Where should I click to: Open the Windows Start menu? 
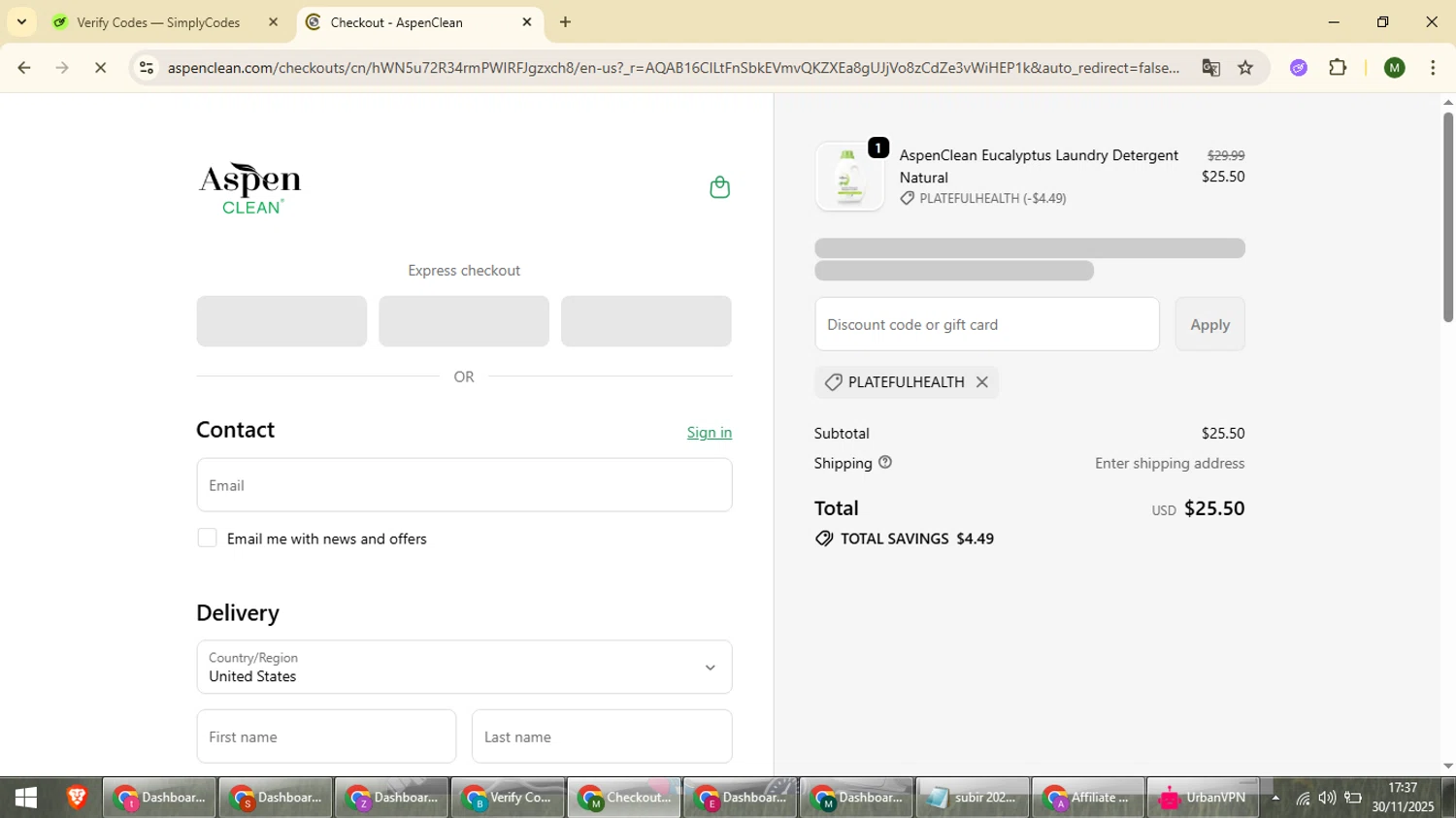(x=26, y=798)
